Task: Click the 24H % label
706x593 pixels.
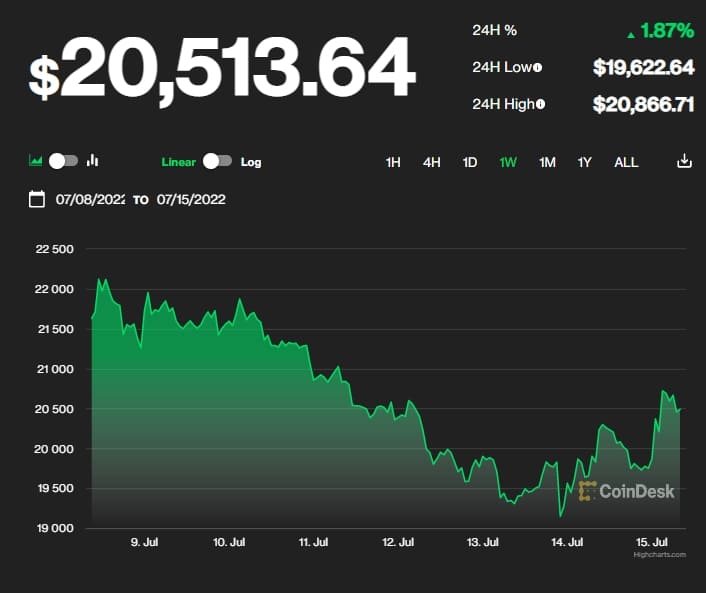Action: 494,31
